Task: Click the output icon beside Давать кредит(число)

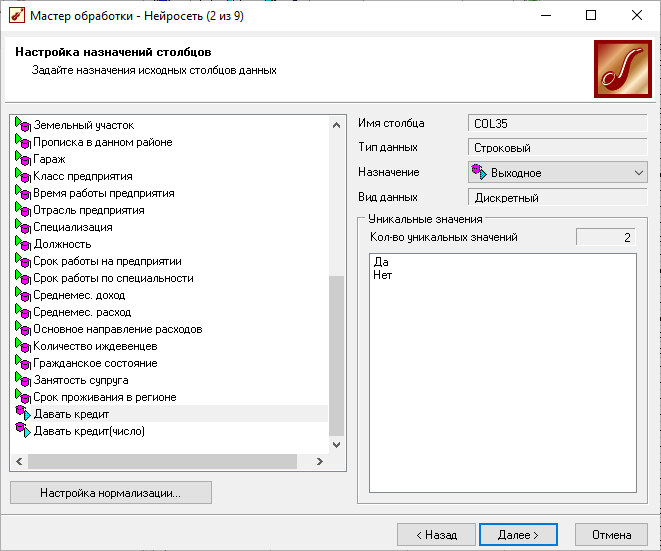Action: [x=23, y=430]
